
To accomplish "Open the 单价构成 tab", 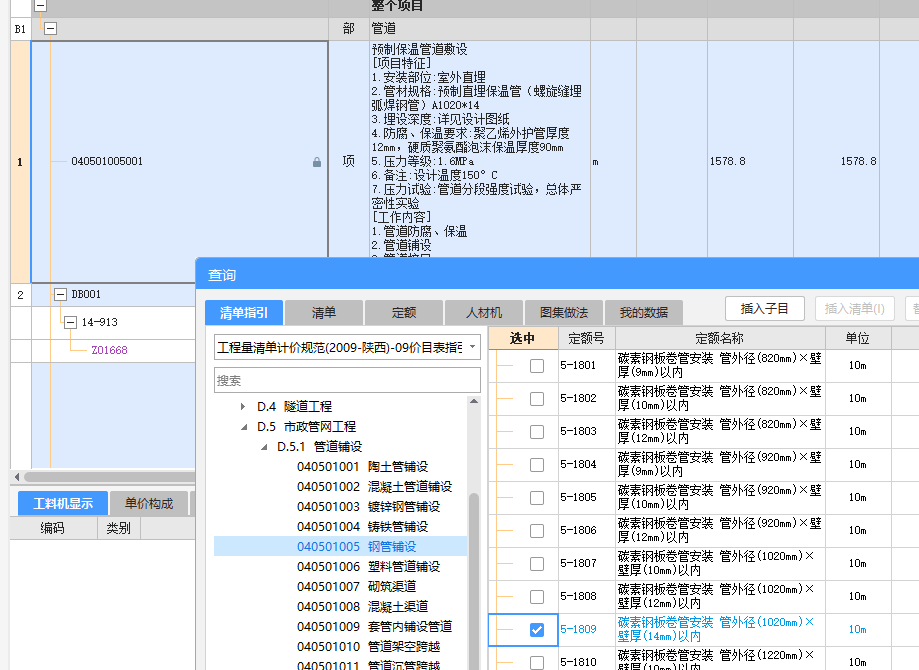I will coord(149,503).
